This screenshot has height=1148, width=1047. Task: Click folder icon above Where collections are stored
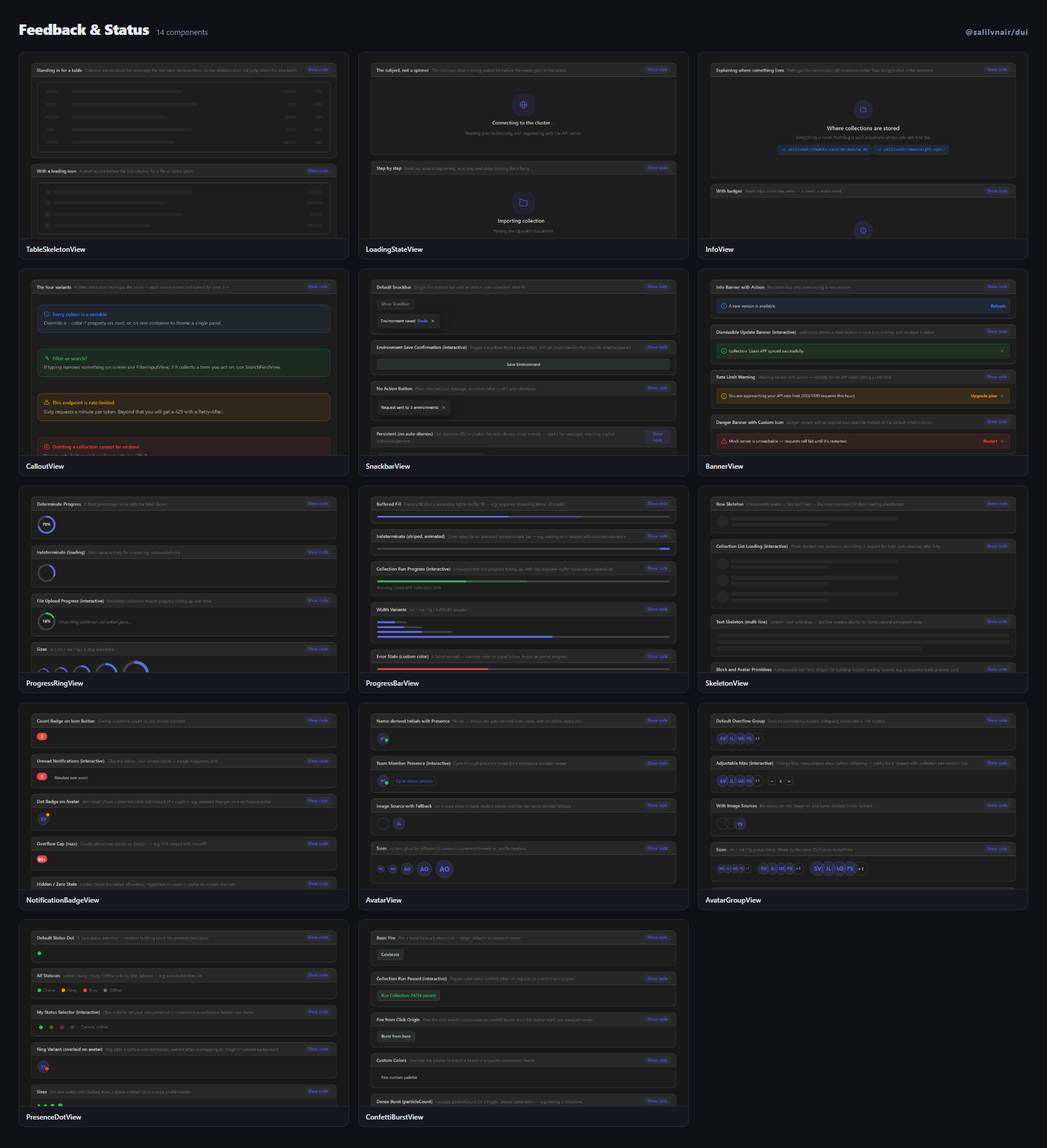pos(863,109)
